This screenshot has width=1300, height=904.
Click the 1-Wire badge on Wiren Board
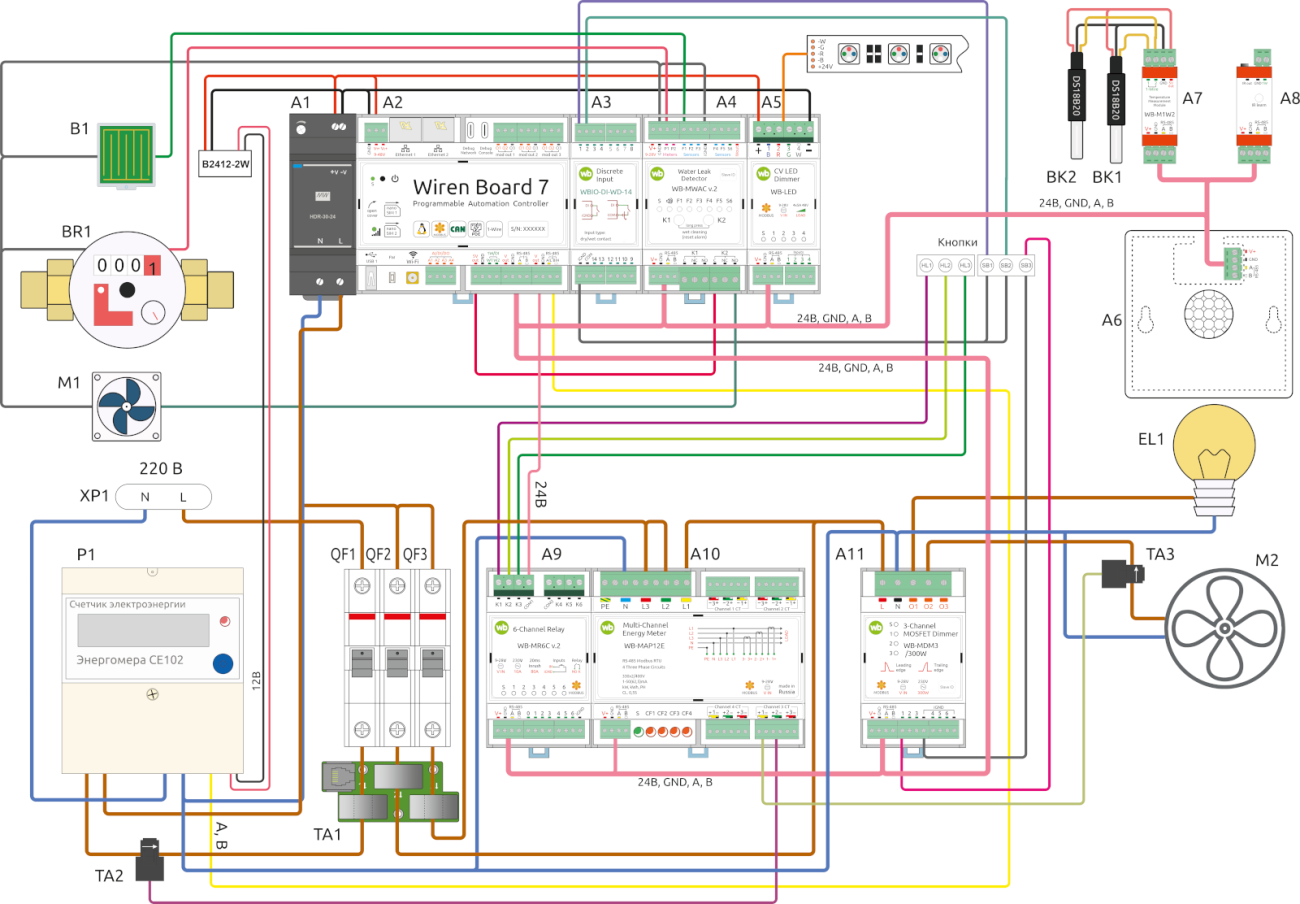[494, 229]
